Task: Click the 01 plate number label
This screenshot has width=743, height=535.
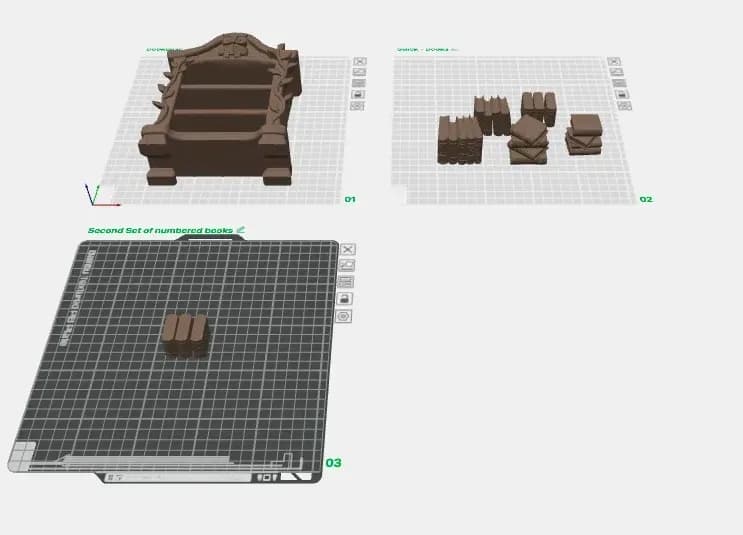Action: coord(350,199)
